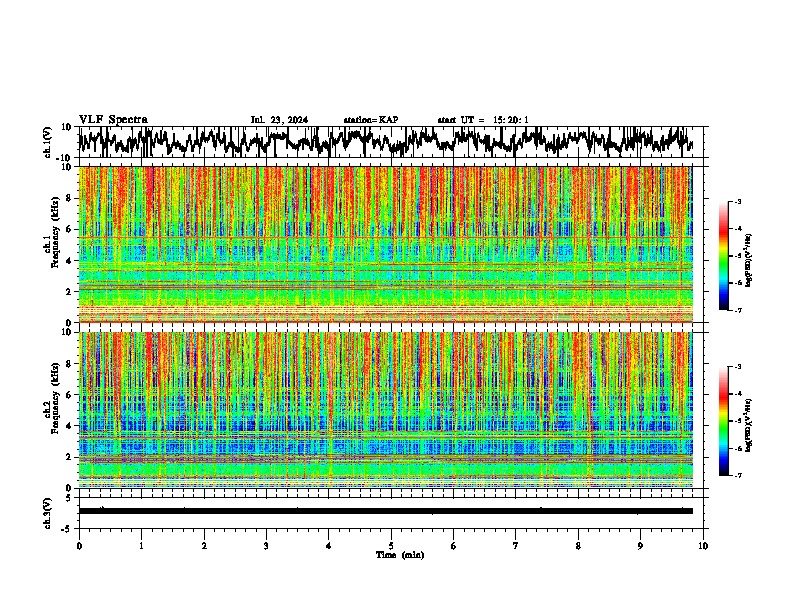This screenshot has width=792, height=612.
Task: Click the '6' kHz tick of ch.1 spectrogram
Action: [69, 229]
